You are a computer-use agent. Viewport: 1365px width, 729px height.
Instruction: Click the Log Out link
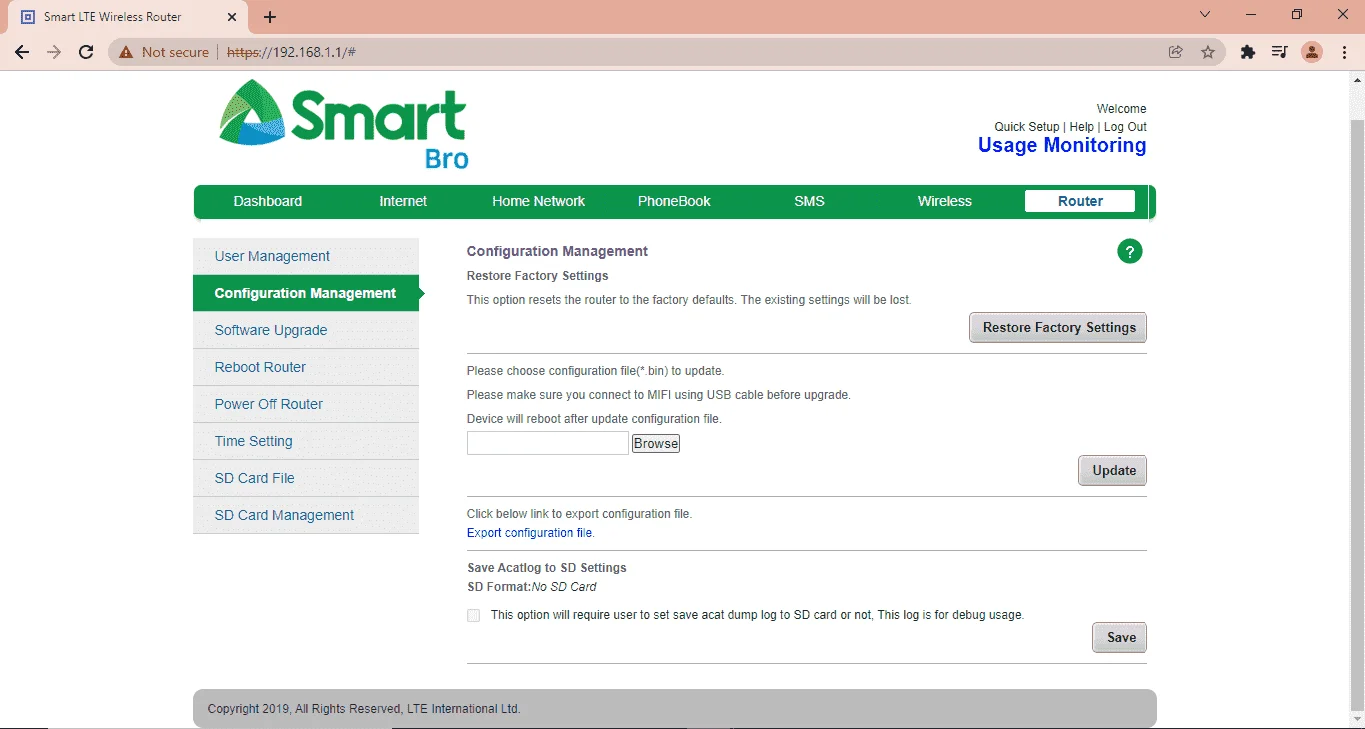coord(1125,127)
